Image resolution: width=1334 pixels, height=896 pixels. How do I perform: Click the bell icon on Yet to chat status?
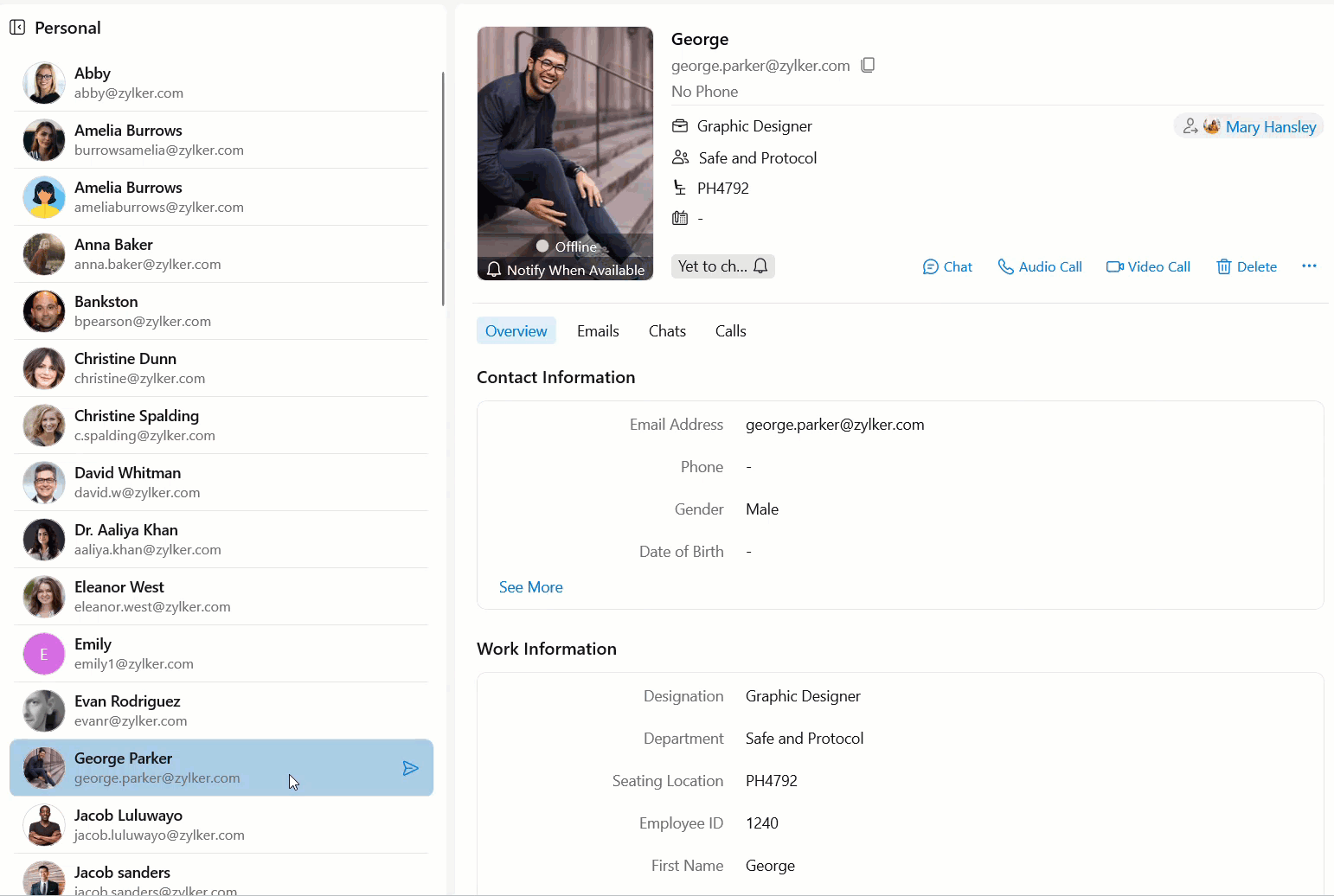760,266
